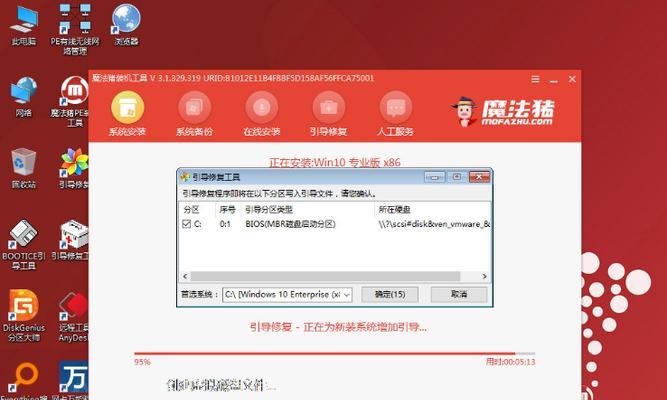Viewport: 667px width, 400px height.
Task: Uncheck the C: partition checkbox
Action: click(186, 224)
